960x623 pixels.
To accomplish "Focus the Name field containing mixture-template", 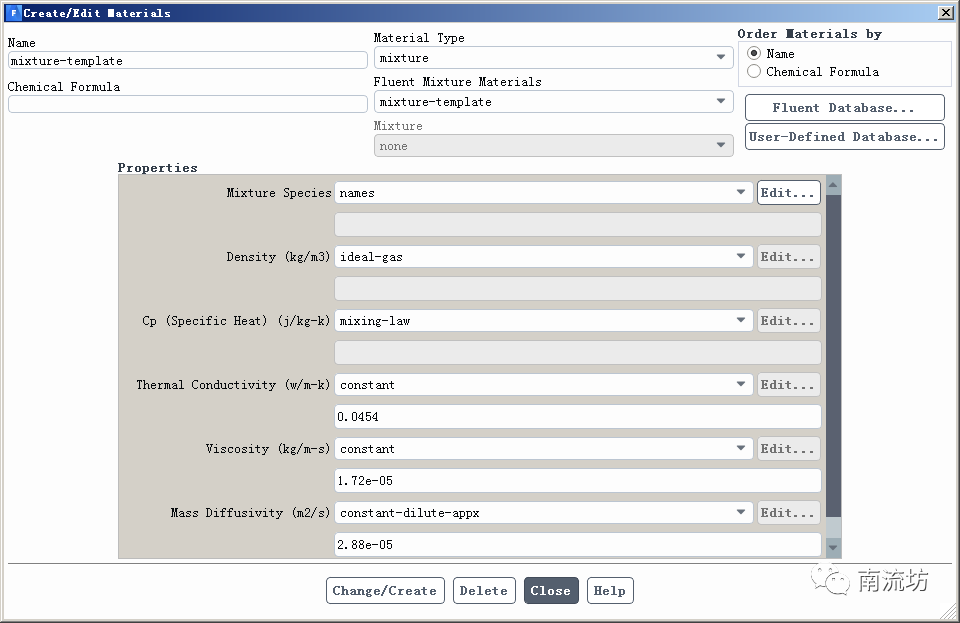I will [x=187, y=60].
